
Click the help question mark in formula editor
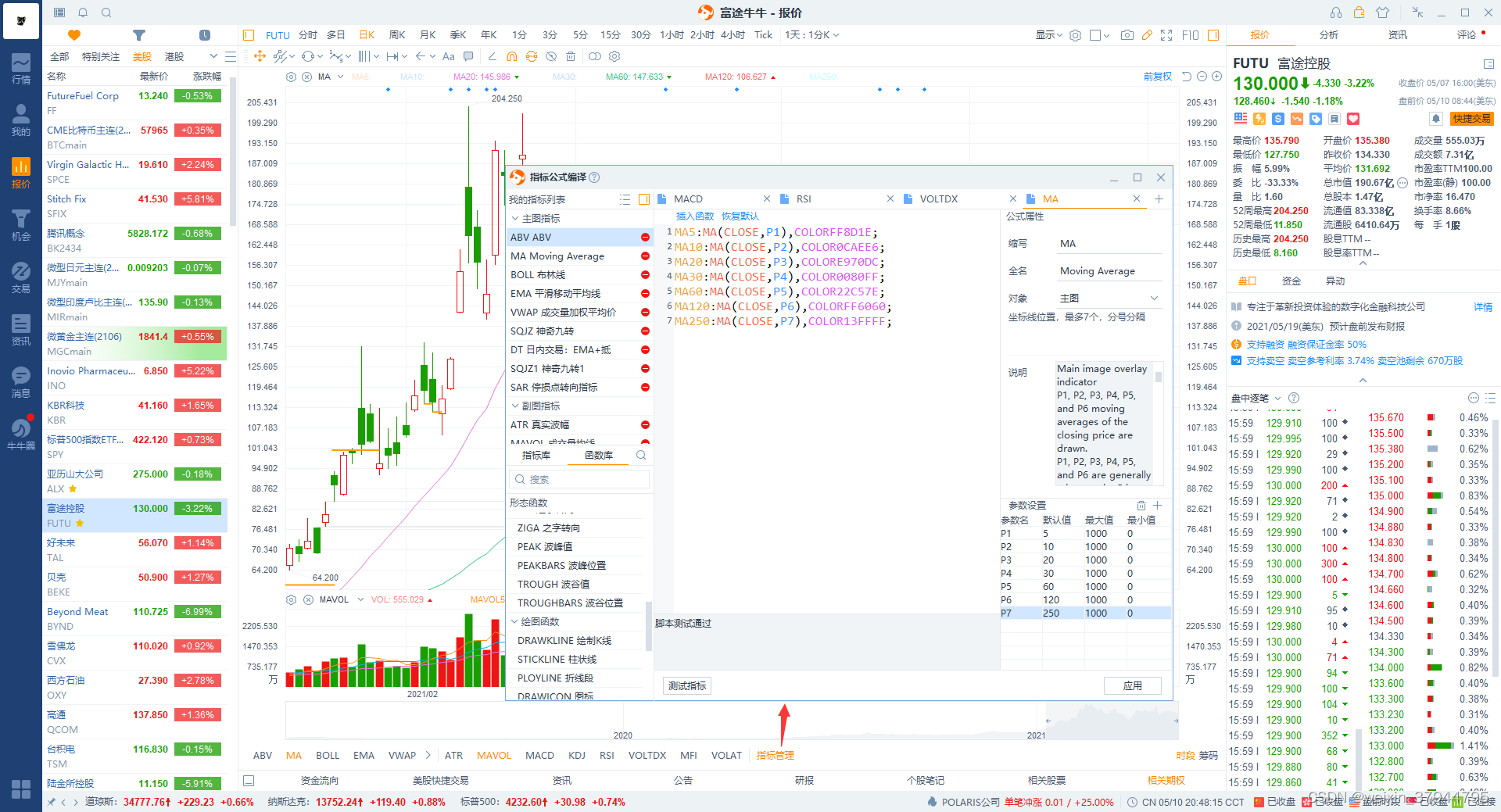[594, 177]
